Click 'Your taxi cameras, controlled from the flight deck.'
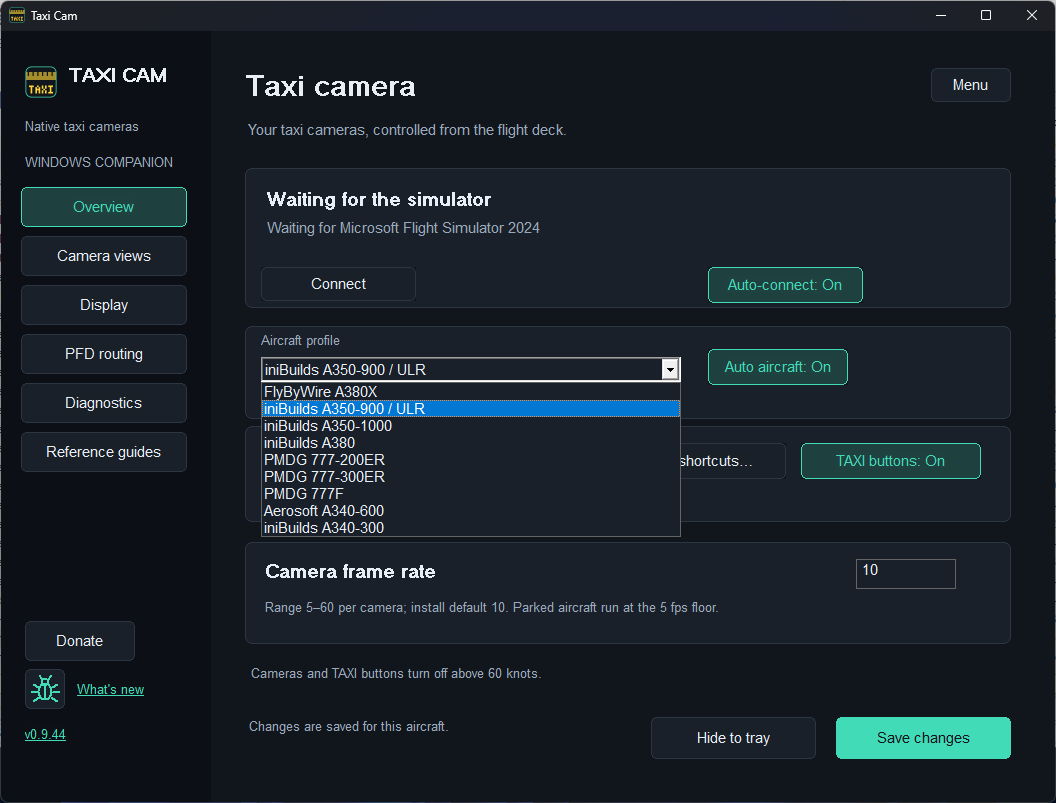1056x803 pixels. (x=407, y=130)
